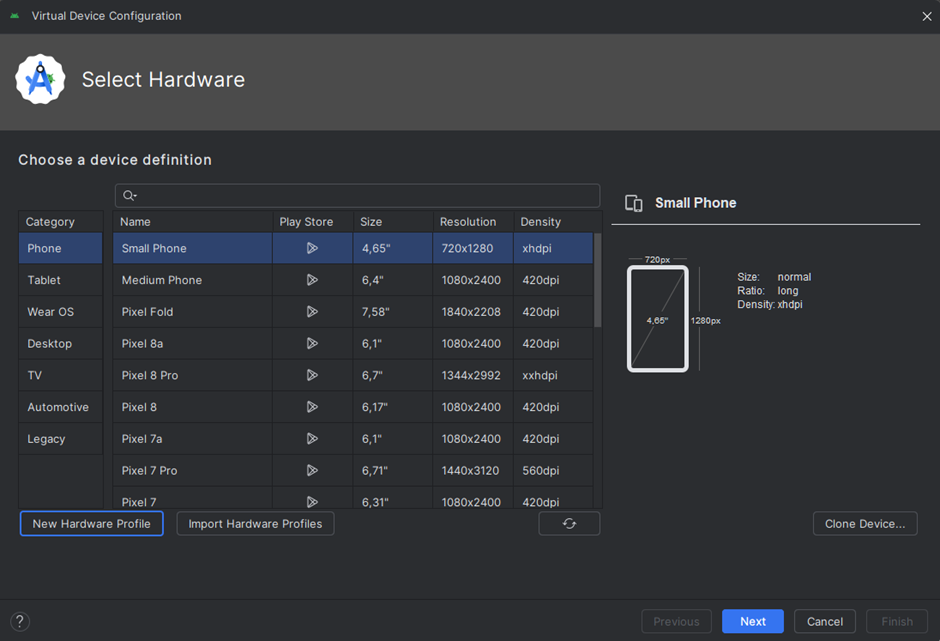Click the 6,71" size cell
Image resolution: width=940 pixels, height=641 pixels.
[x=393, y=471]
